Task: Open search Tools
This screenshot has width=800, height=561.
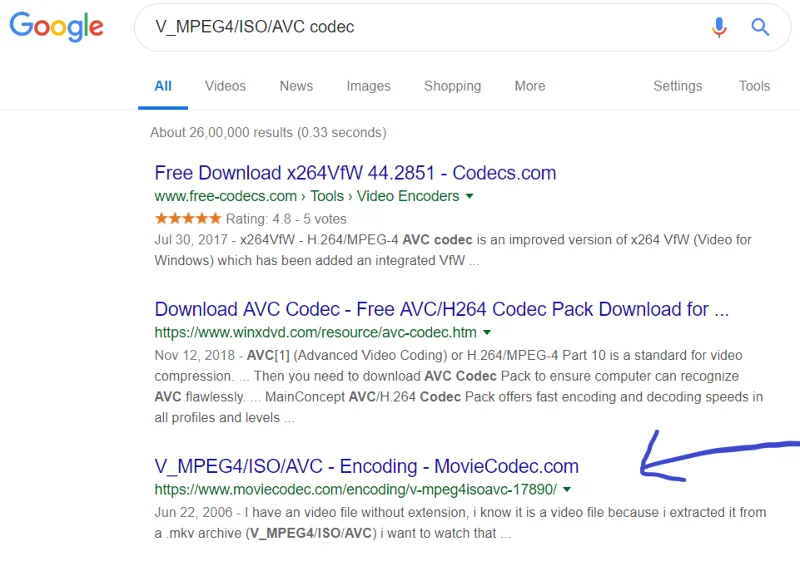Action: coord(754,86)
